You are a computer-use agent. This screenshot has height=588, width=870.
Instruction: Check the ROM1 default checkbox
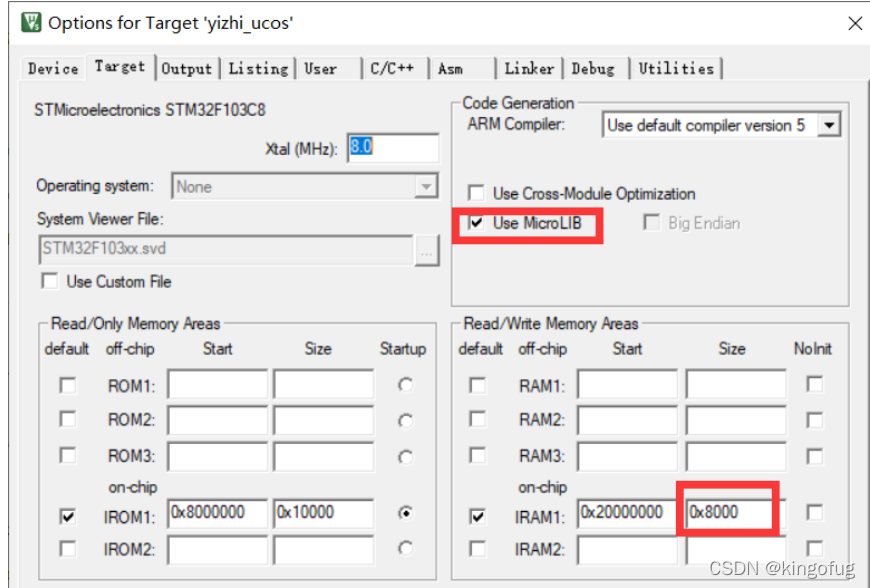coord(68,386)
